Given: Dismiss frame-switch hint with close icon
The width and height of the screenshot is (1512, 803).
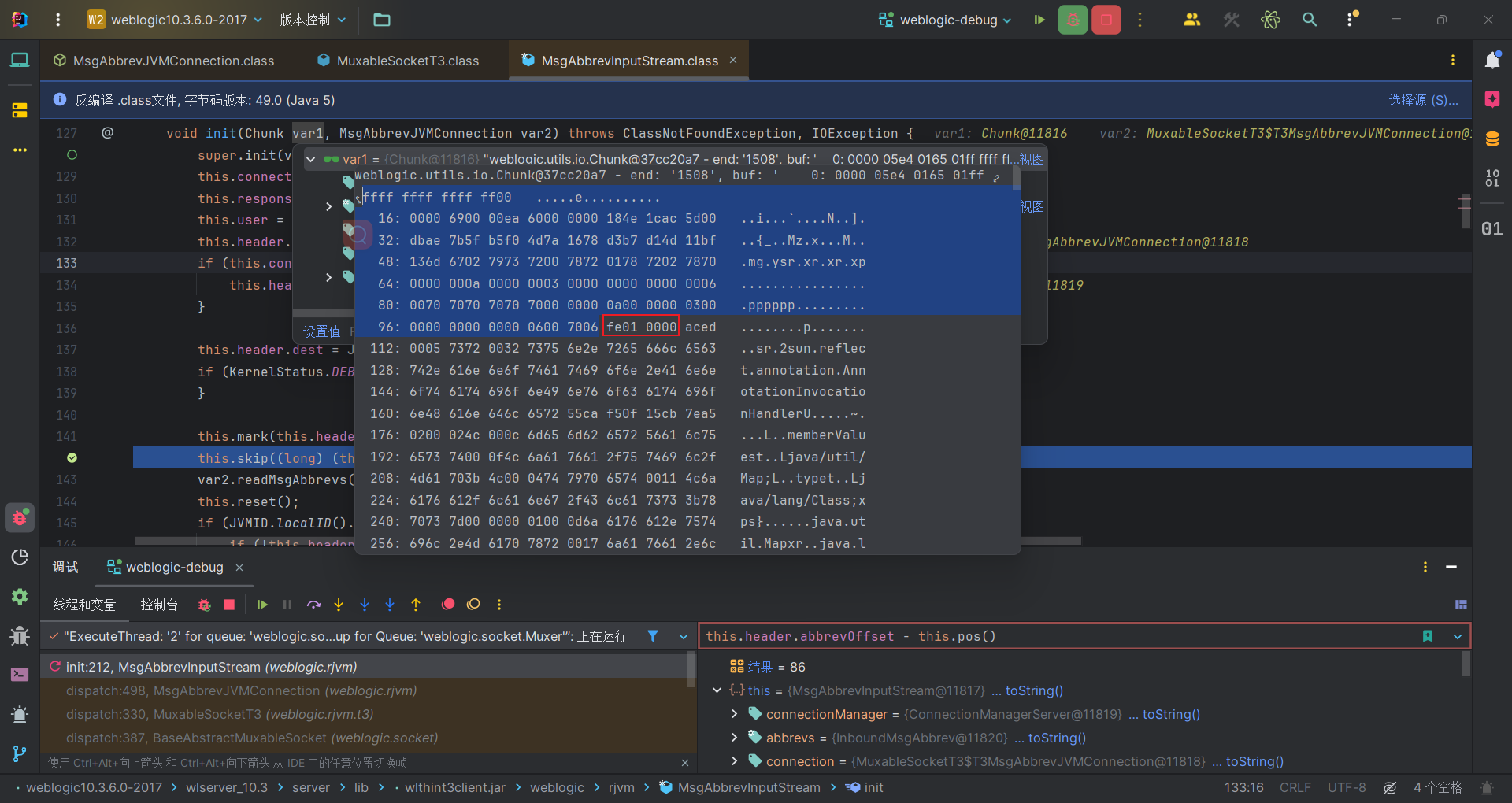Looking at the screenshot, I should click(685, 763).
